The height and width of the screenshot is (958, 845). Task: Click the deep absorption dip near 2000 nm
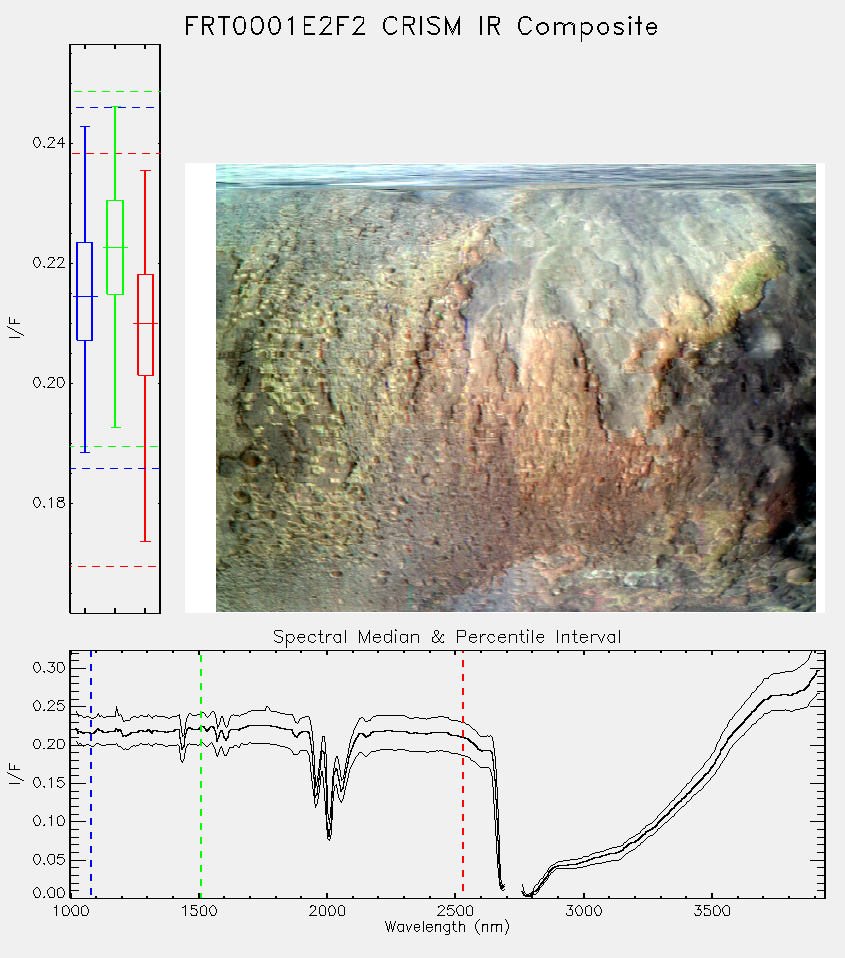tap(329, 834)
